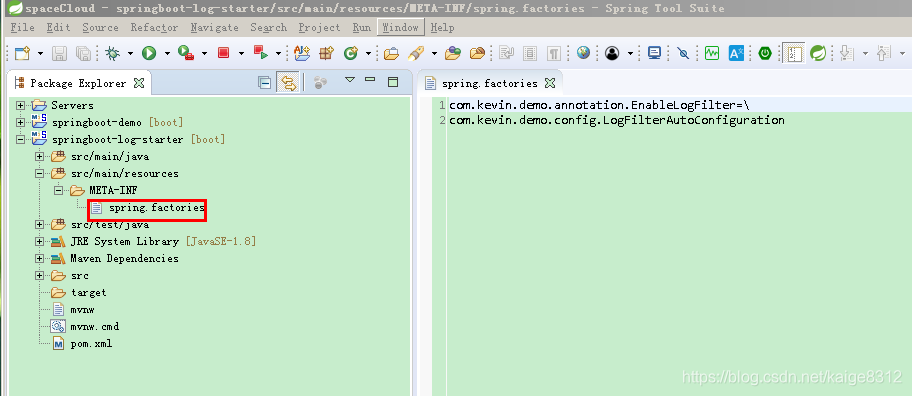Click the red Stop square icon
Screen dimensions: 912x396
tap(223, 53)
